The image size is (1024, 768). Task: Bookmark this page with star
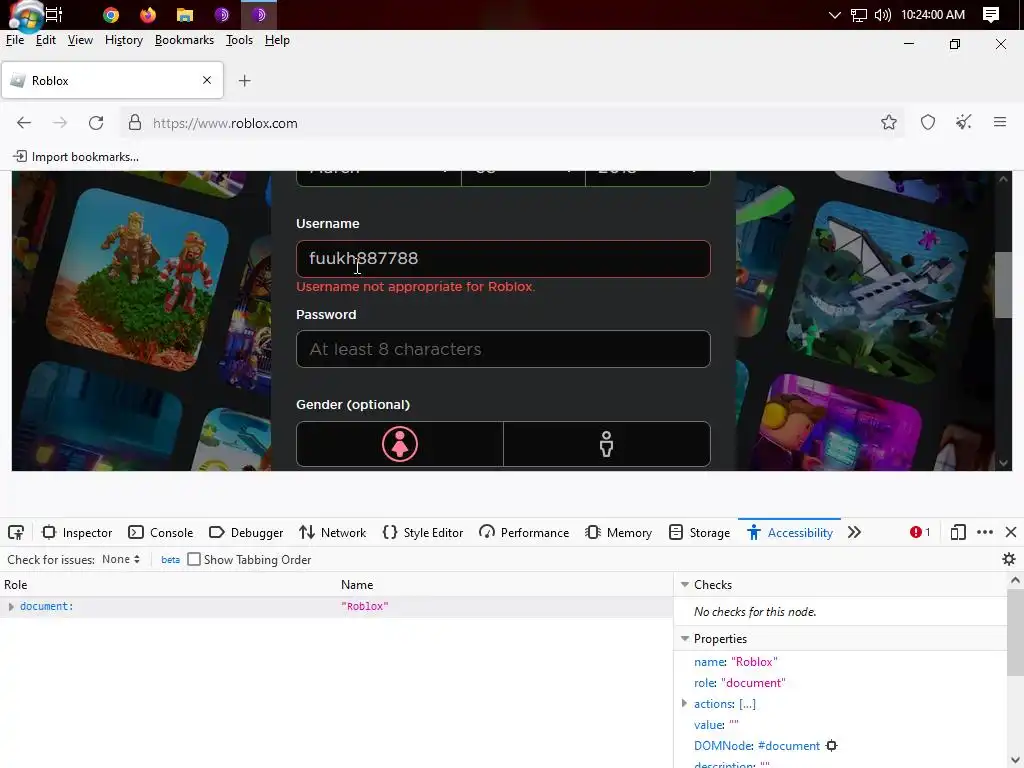click(x=888, y=122)
